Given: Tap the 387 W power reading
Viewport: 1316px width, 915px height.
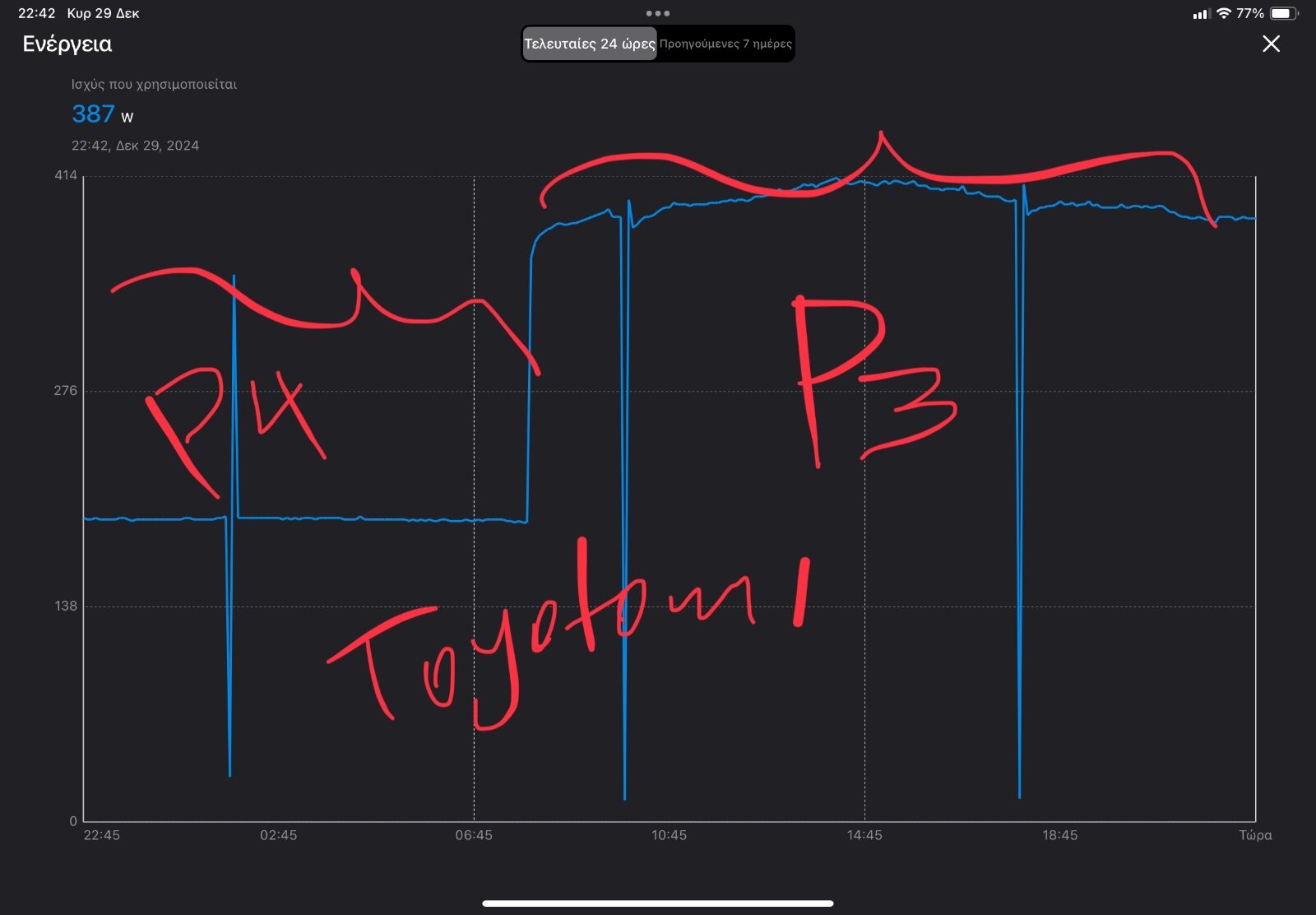Looking at the screenshot, I should point(102,114).
